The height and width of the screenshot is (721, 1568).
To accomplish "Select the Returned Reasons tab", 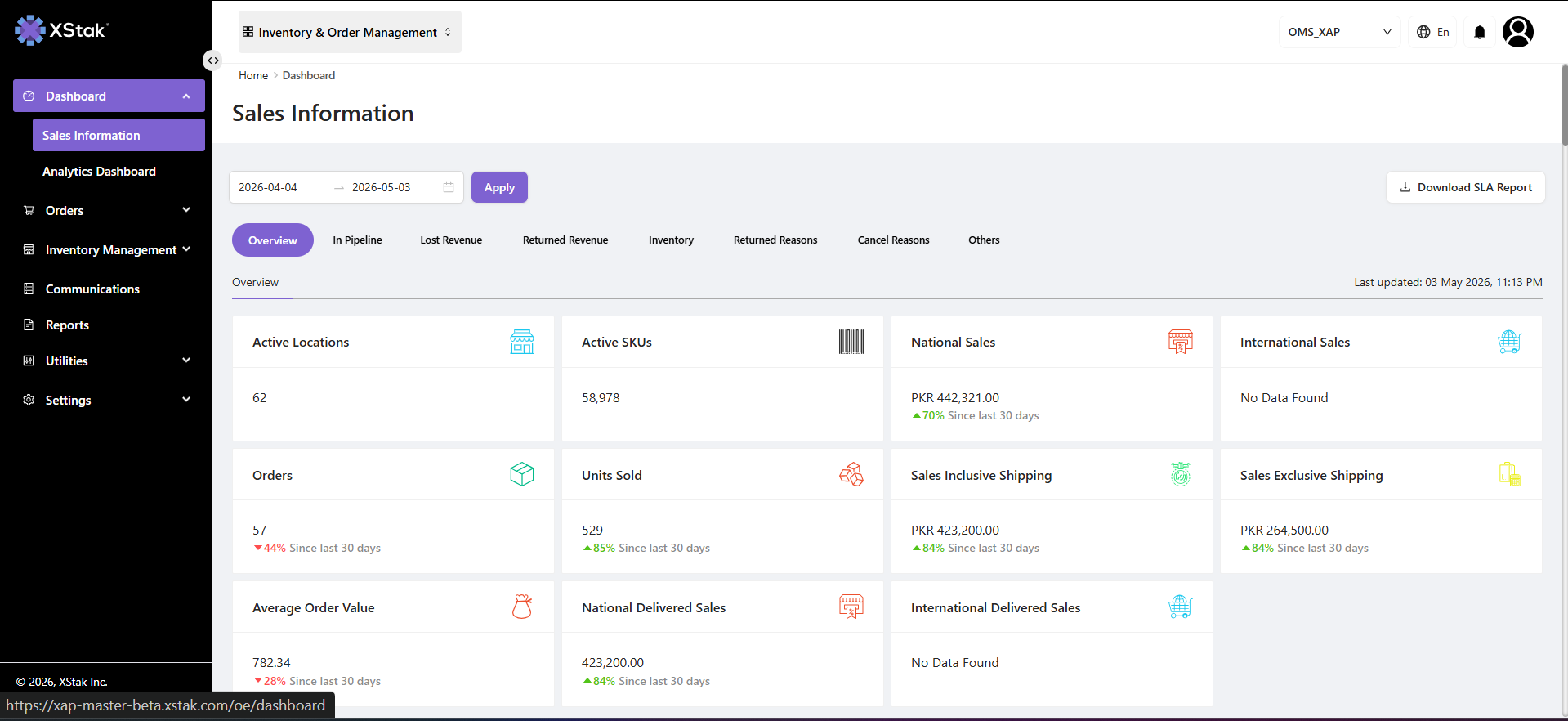I will [x=775, y=240].
